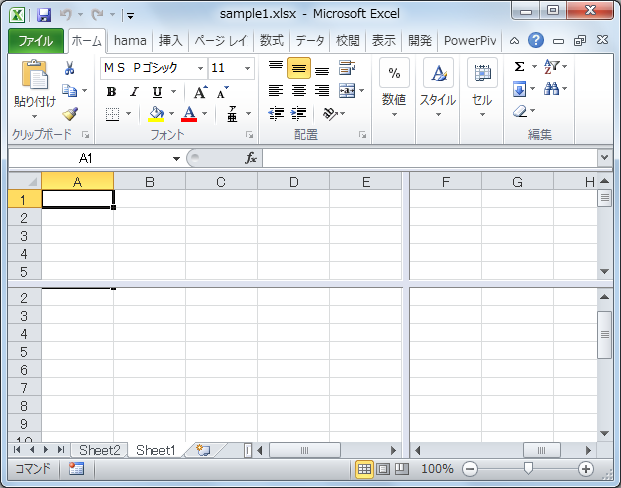
Task: Click the zoom slider handle
Action: (528, 469)
